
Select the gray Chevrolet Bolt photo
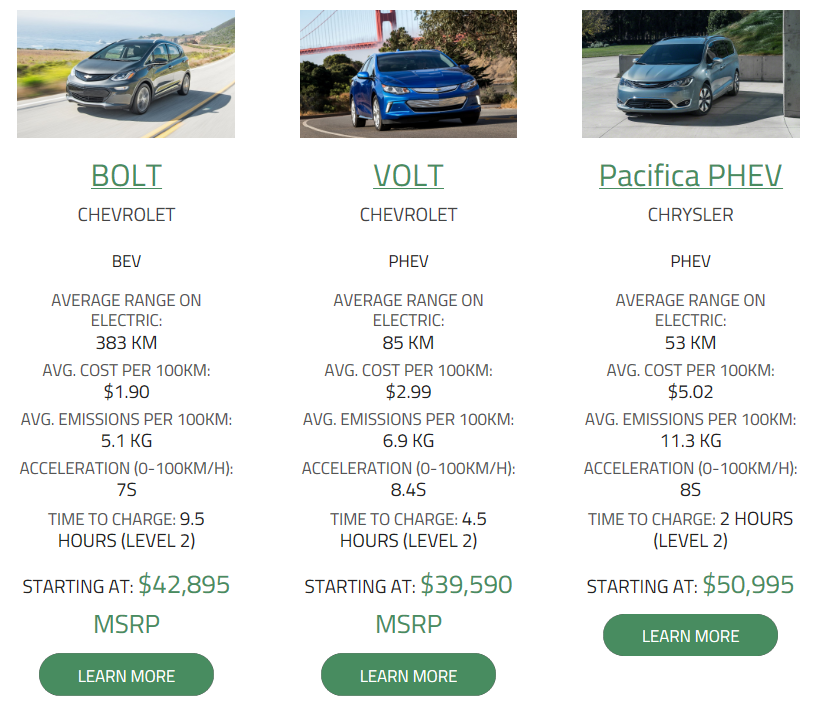coord(126,74)
